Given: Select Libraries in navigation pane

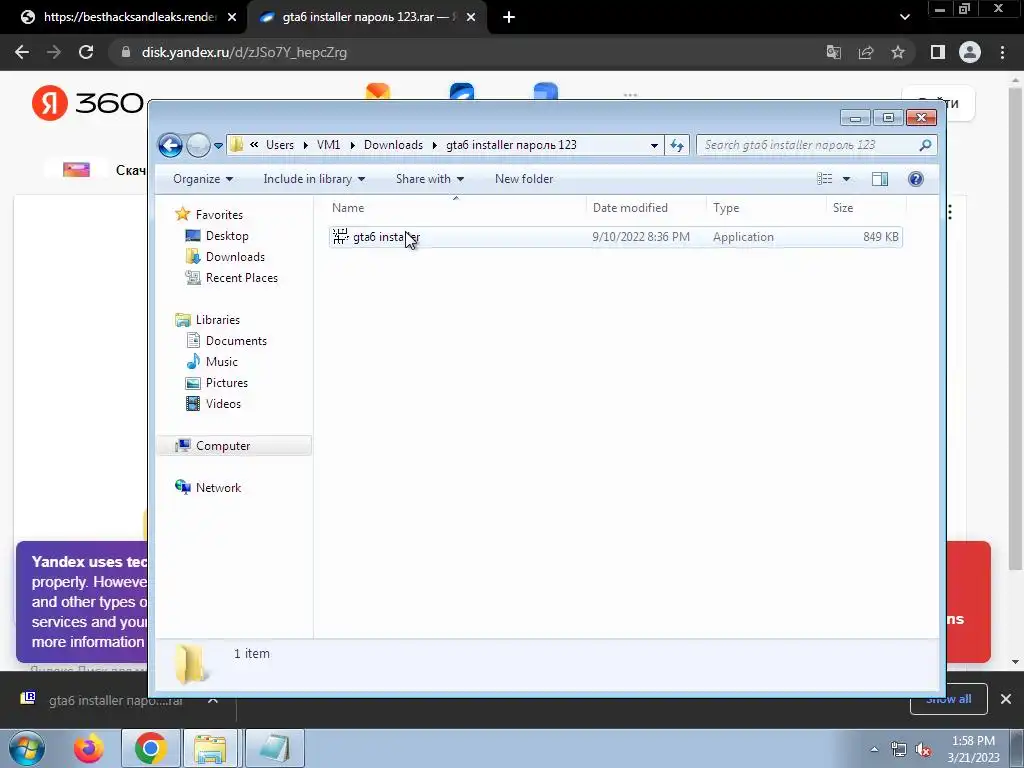Looking at the screenshot, I should click(x=217, y=320).
